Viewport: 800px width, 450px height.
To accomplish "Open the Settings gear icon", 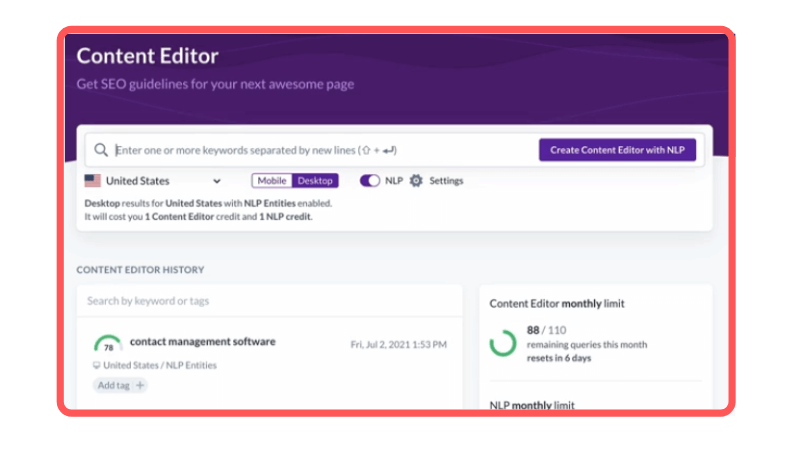I will pos(416,181).
